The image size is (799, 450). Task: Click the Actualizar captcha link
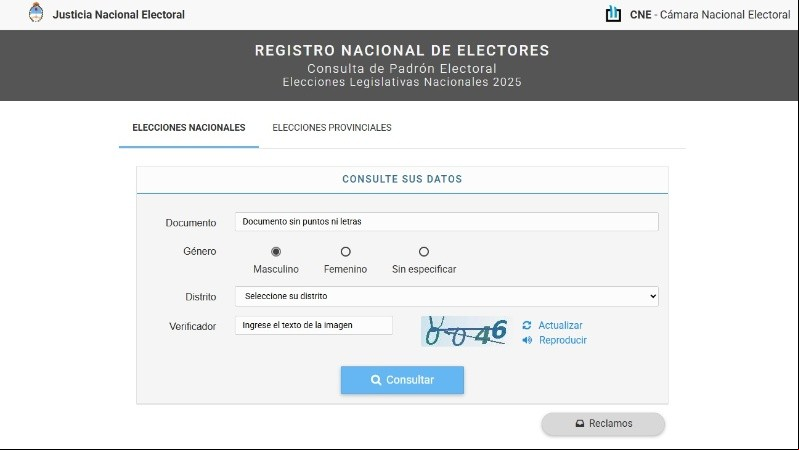pyautogui.click(x=560, y=325)
